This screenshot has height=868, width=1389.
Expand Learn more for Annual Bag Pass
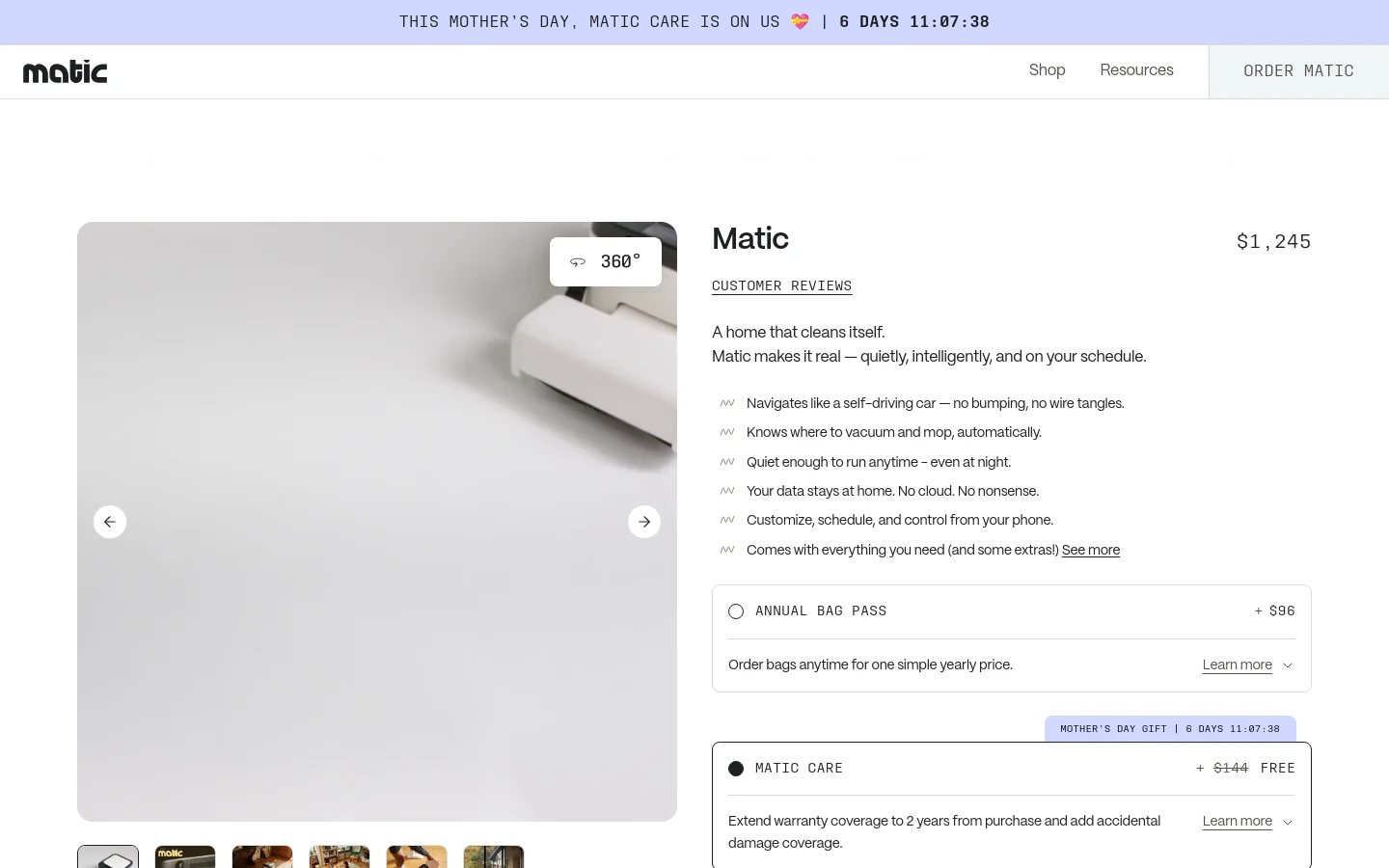1237,665
